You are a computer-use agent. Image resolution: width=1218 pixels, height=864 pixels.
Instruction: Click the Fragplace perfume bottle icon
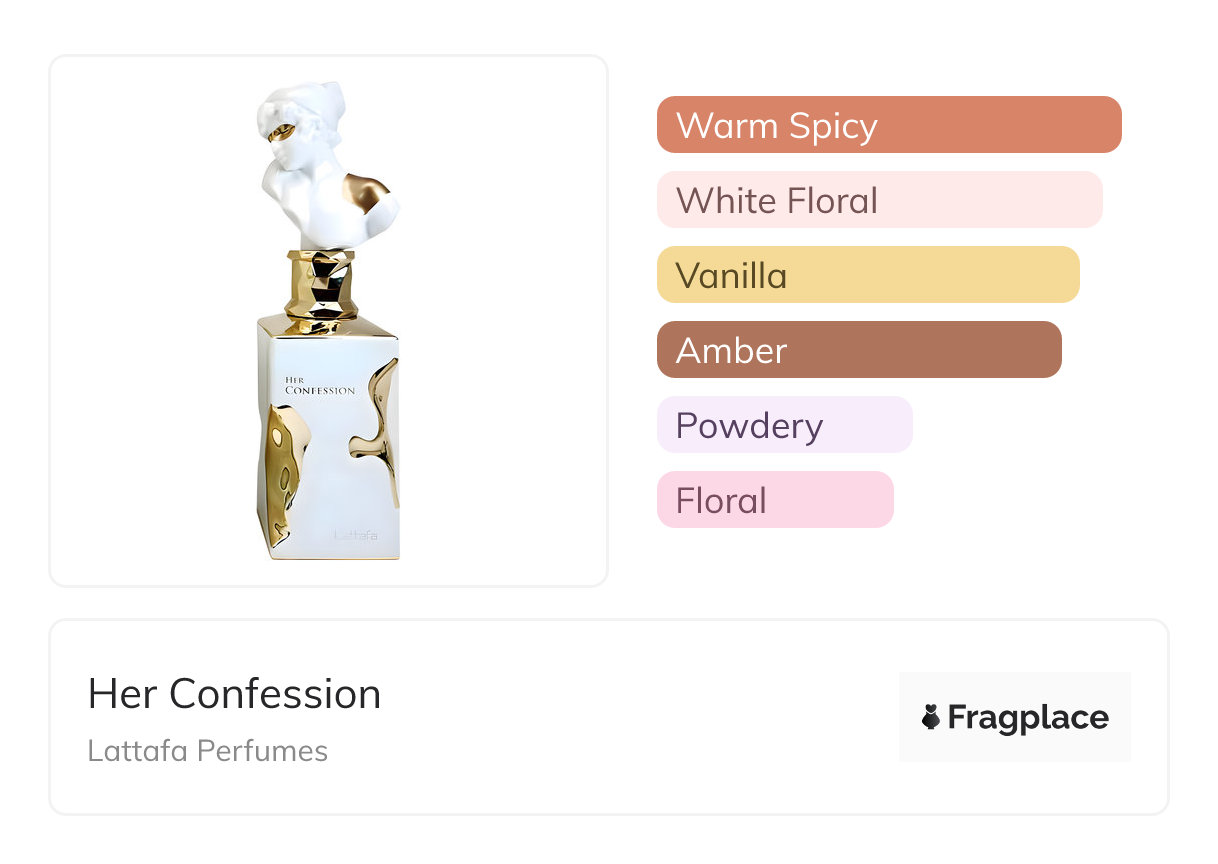[931, 717]
